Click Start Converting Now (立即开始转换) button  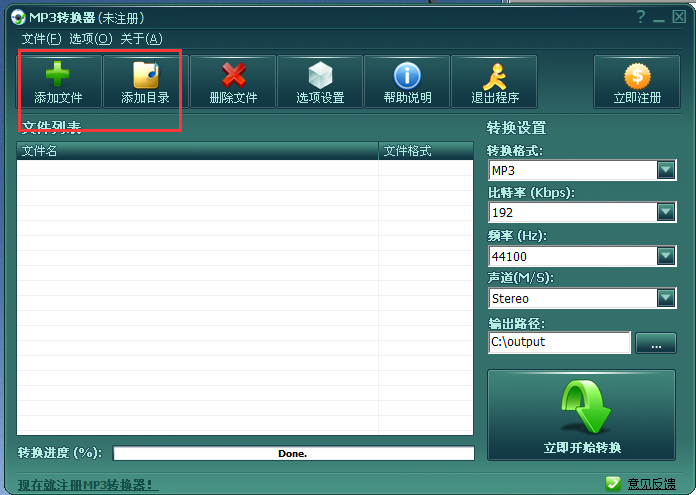pyautogui.click(x=581, y=415)
